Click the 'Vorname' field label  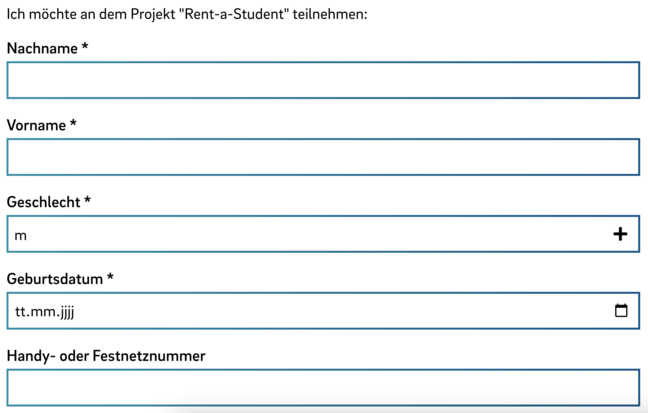click(36, 126)
